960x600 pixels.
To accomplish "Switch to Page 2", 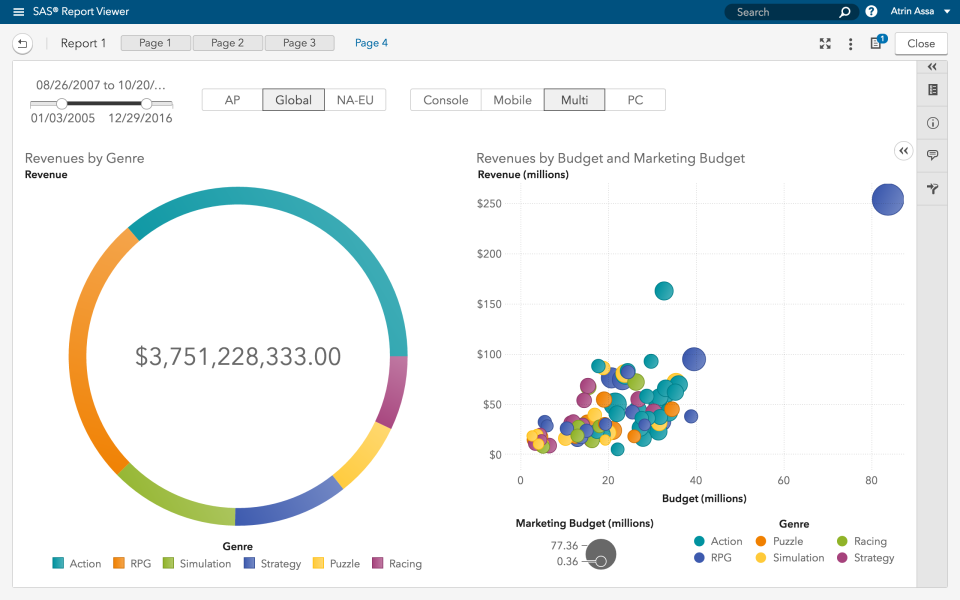I will click(x=227, y=43).
